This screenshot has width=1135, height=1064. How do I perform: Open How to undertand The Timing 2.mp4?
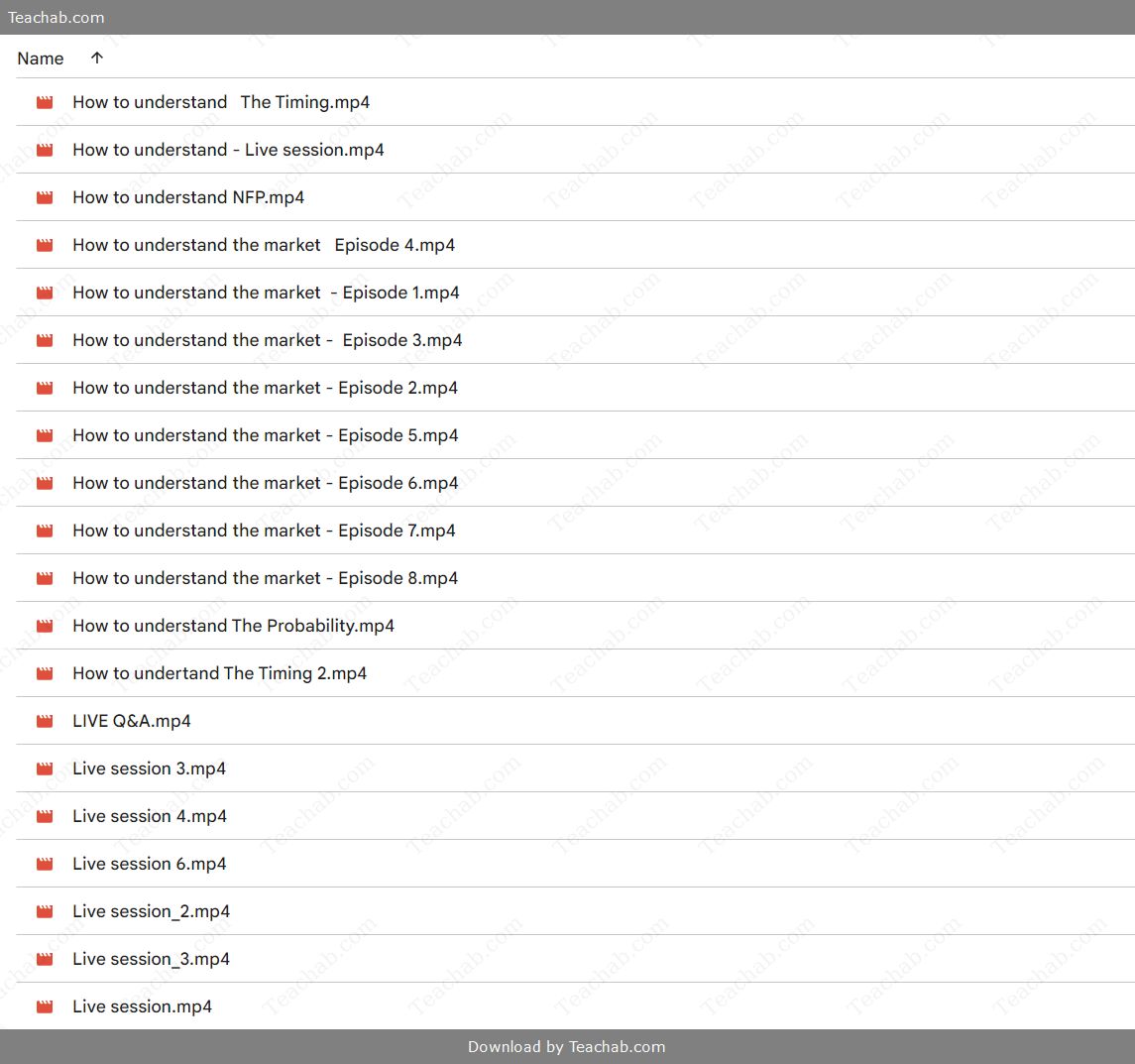click(x=219, y=673)
